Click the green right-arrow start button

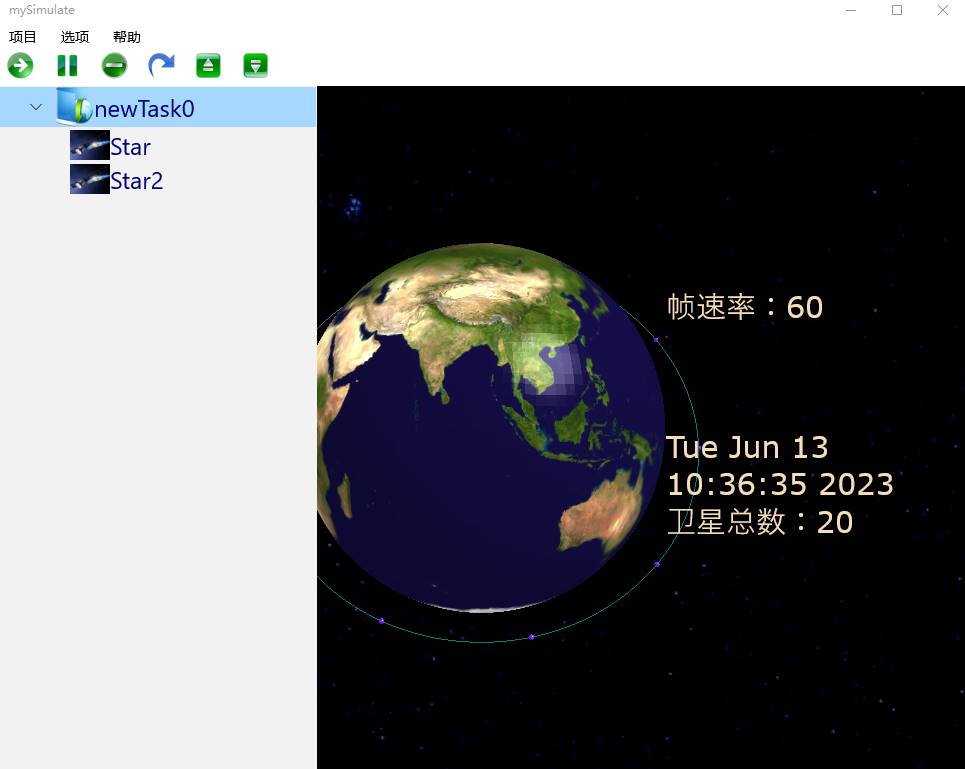20,66
